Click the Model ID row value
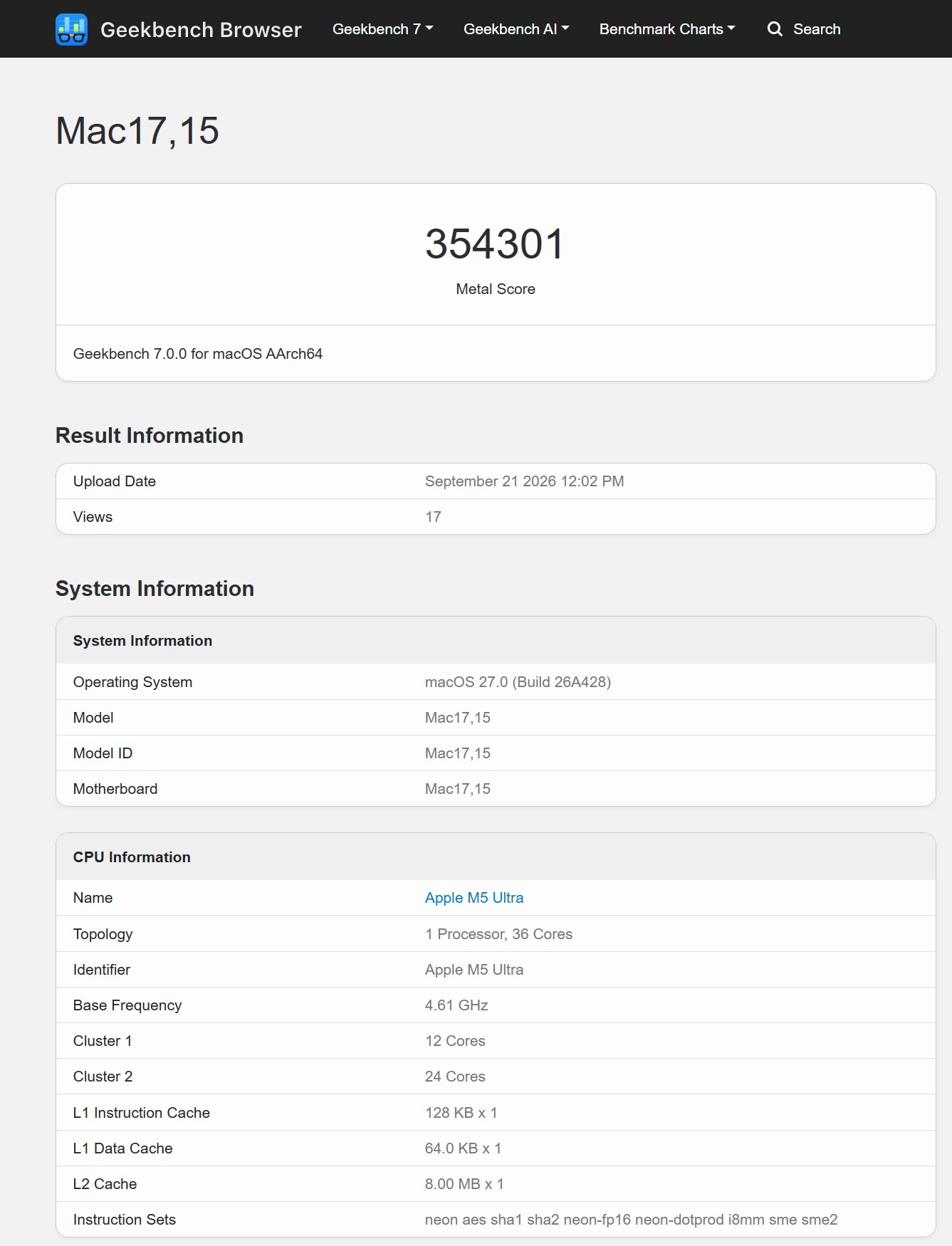Viewport: 952px width, 1246px height. pyautogui.click(x=458, y=753)
